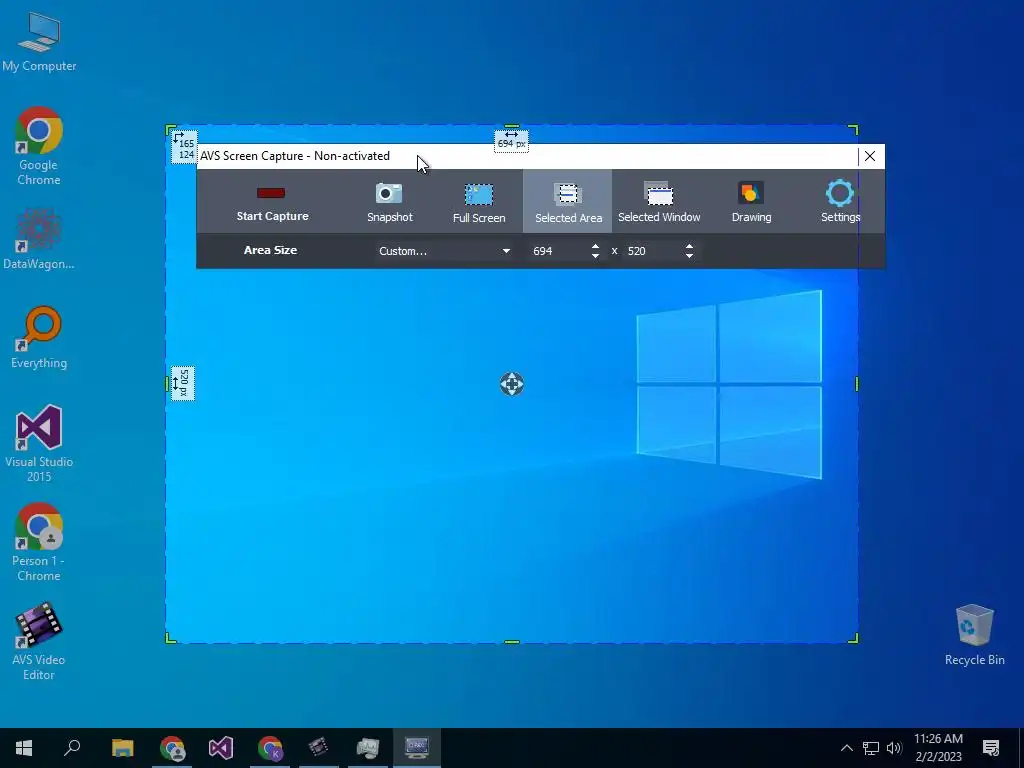Open the network tray icon
Image resolution: width=1024 pixels, height=768 pixels.
click(871, 748)
